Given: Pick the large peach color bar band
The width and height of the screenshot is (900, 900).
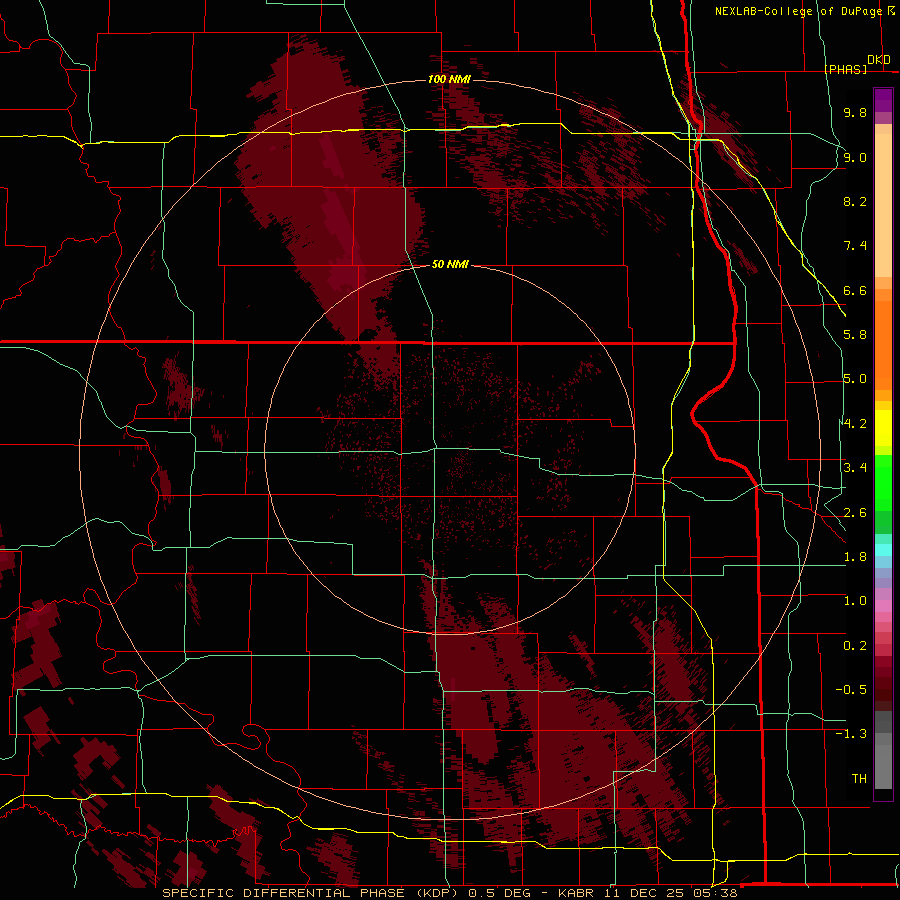Looking at the screenshot, I should pyautogui.click(x=883, y=205).
